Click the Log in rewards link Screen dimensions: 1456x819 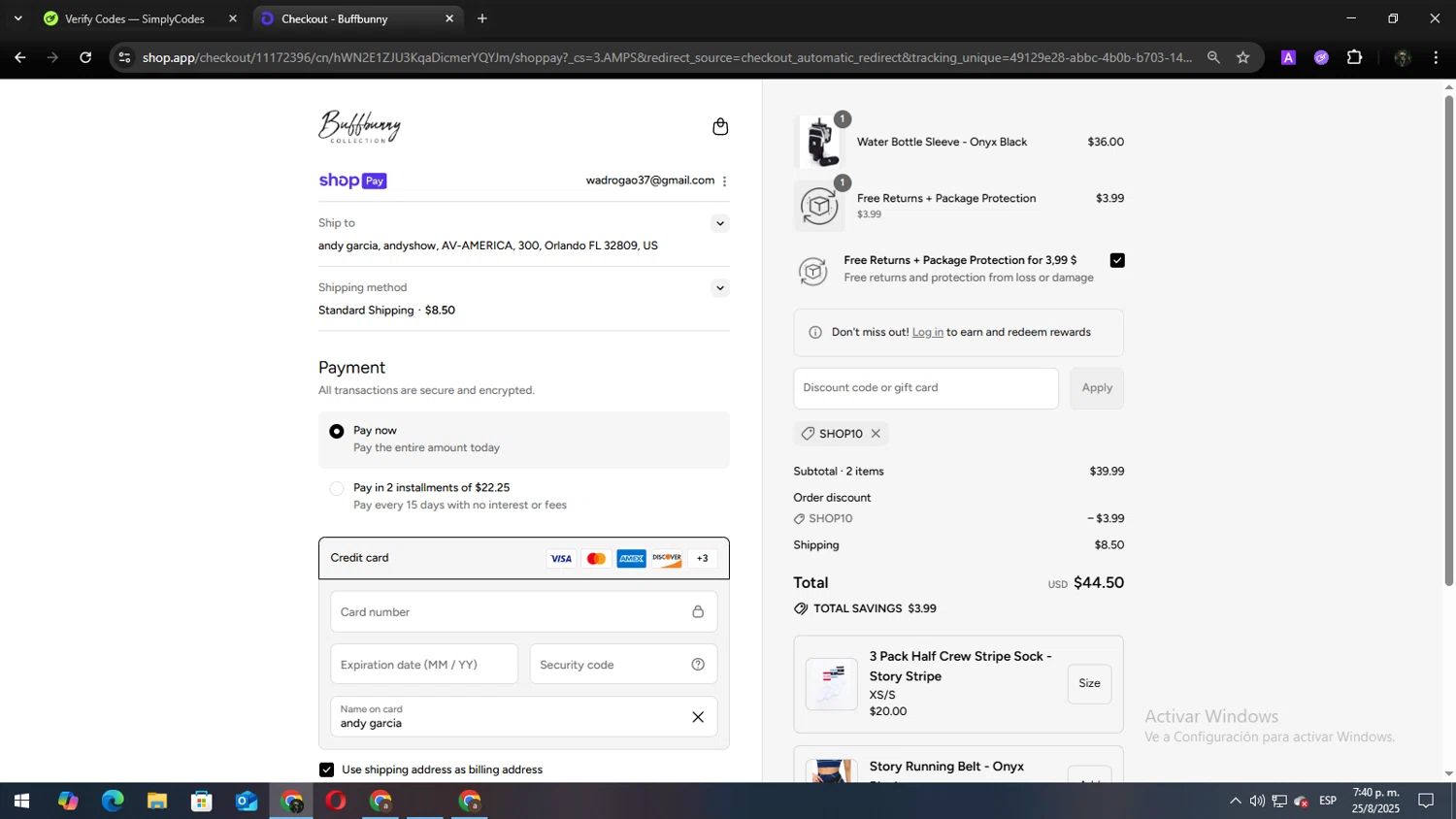pos(927,333)
